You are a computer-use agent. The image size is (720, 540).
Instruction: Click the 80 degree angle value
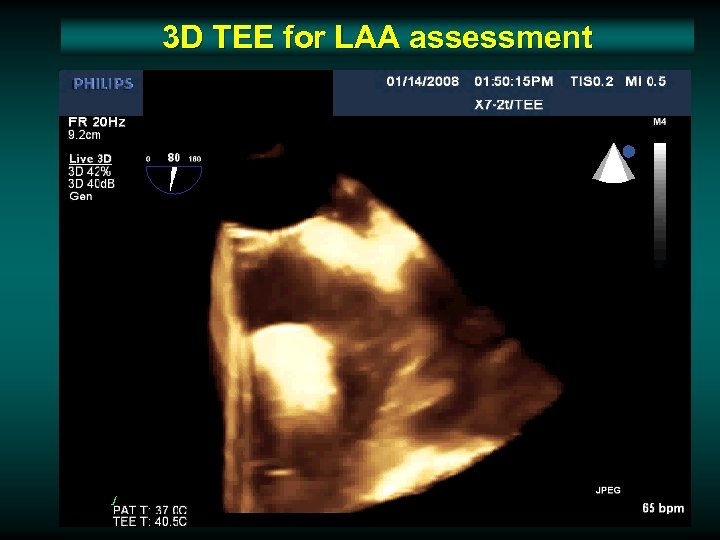tap(174, 158)
